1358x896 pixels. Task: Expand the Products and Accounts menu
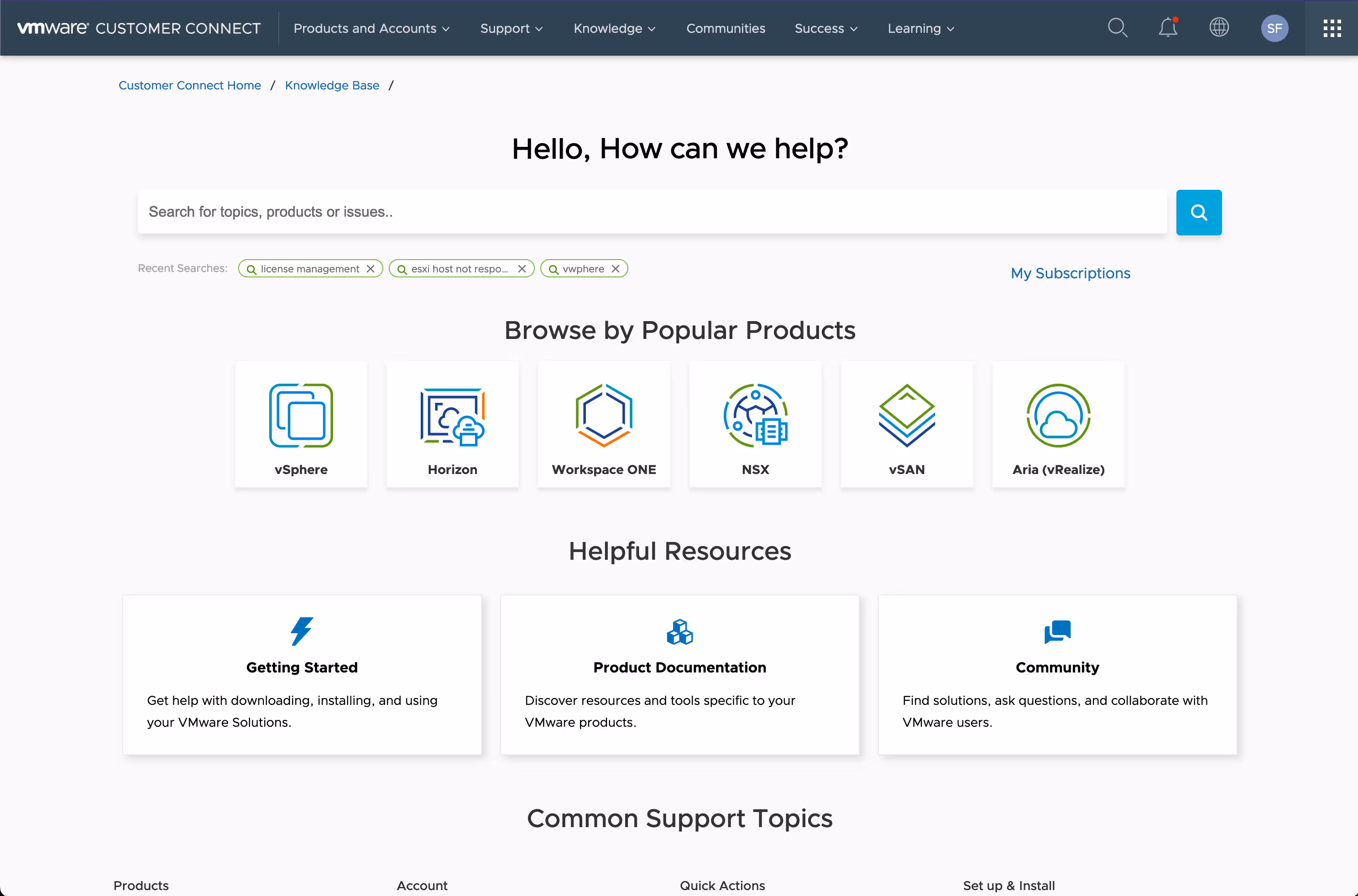tap(371, 28)
